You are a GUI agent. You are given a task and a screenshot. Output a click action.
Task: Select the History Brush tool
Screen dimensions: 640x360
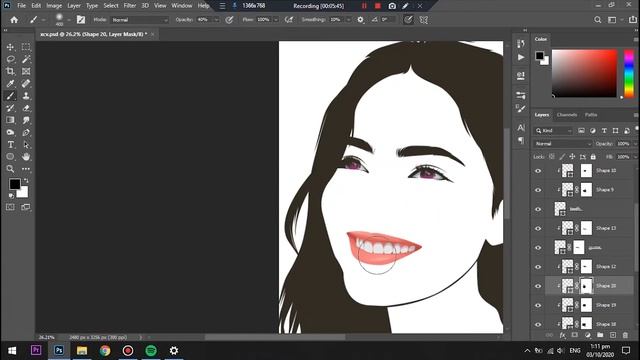[10, 108]
